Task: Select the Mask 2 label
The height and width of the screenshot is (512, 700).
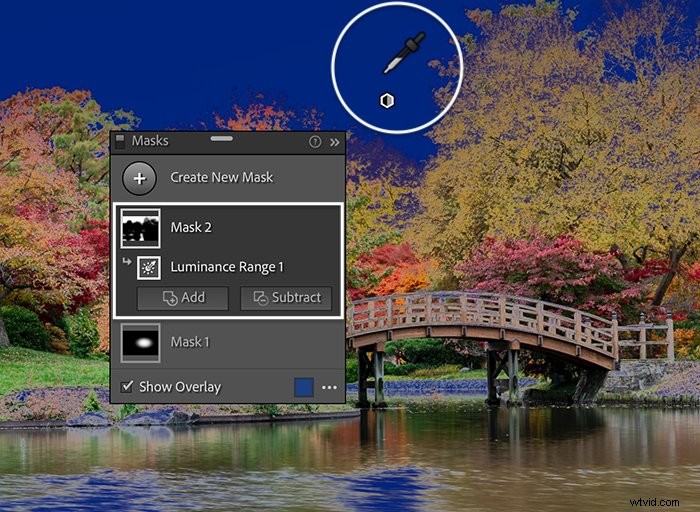Action: pyautogui.click(x=191, y=227)
